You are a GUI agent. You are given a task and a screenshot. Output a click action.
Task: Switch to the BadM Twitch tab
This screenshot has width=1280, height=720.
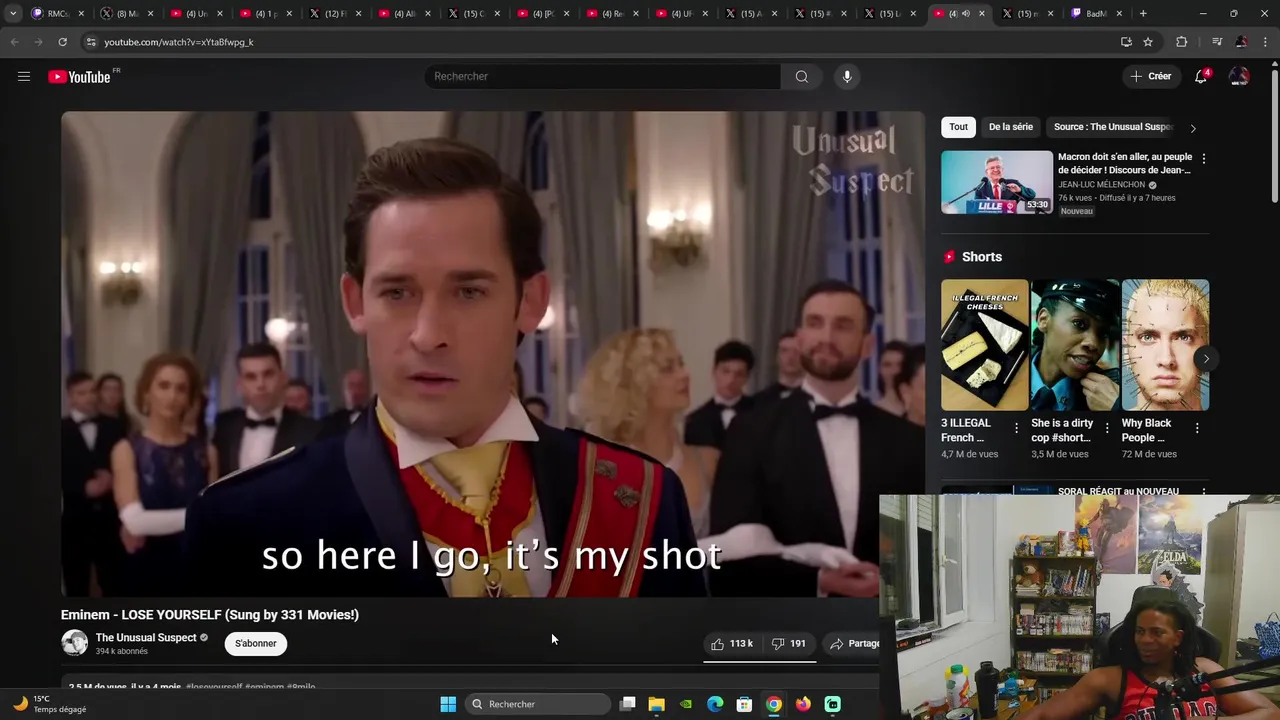click(x=1097, y=13)
